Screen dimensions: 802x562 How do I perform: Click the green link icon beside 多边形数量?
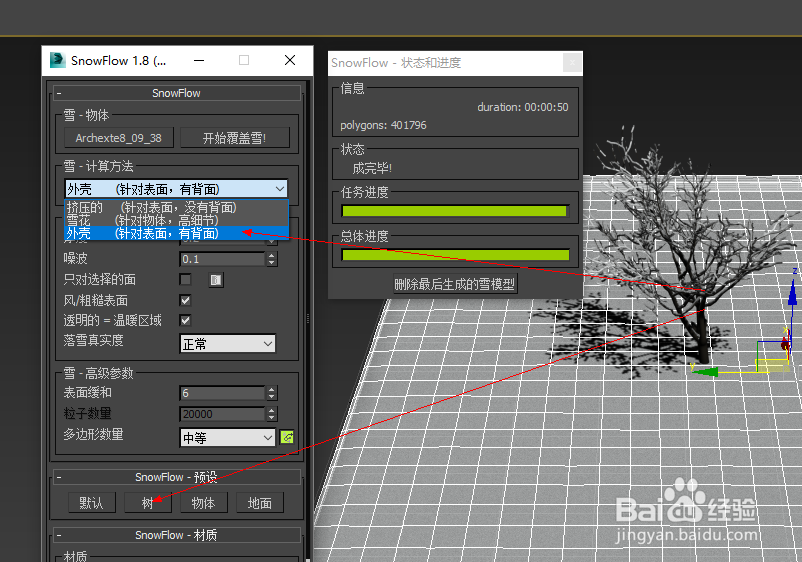[x=287, y=437]
